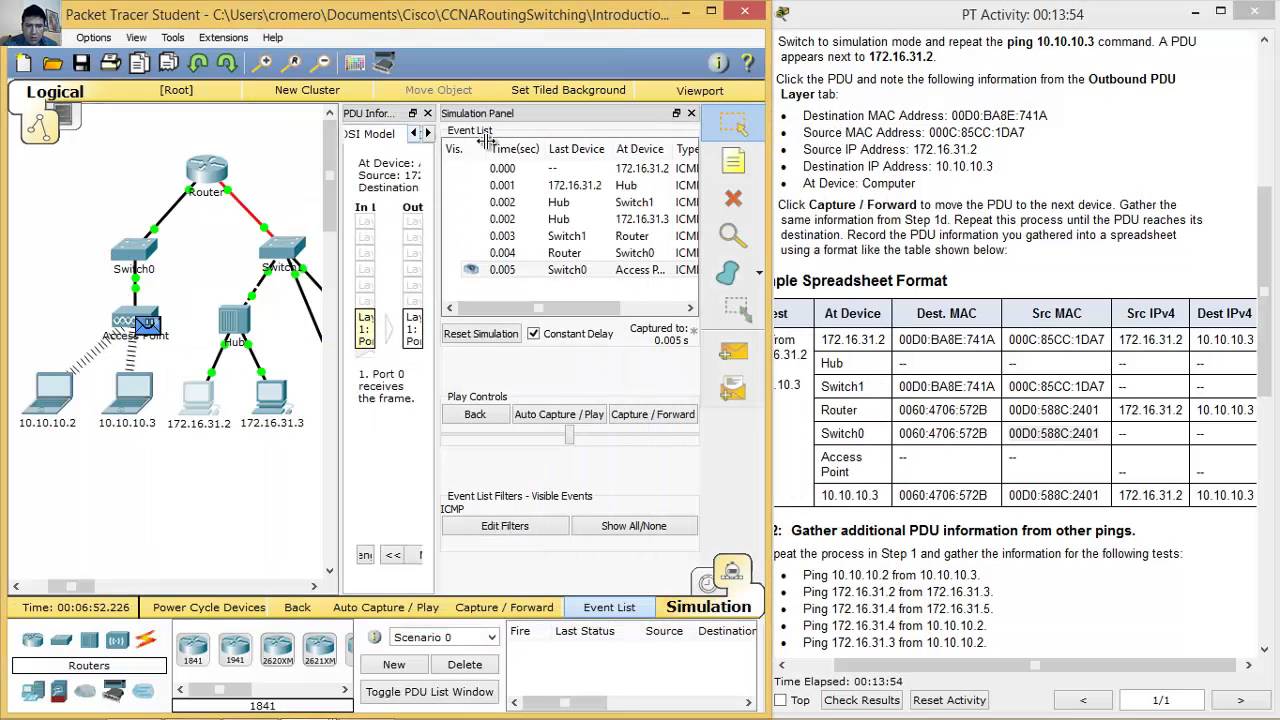Click the Undo green arrow icon
This screenshot has height=720, width=1280.
pos(198,63)
